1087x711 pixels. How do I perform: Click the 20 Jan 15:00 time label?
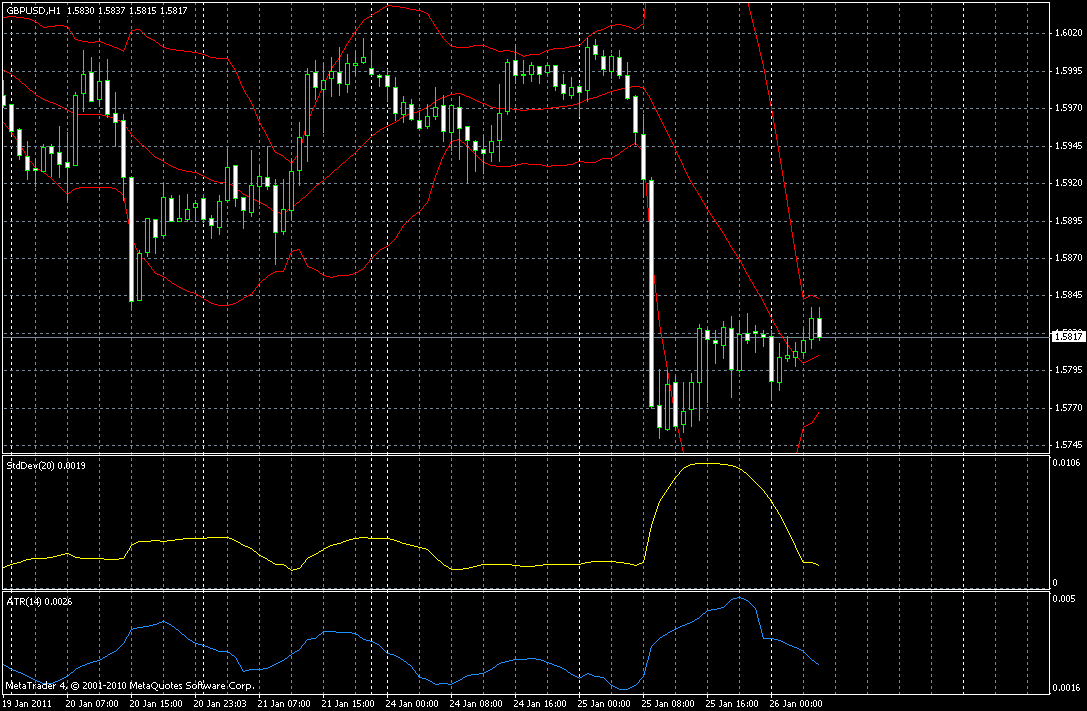point(156,703)
